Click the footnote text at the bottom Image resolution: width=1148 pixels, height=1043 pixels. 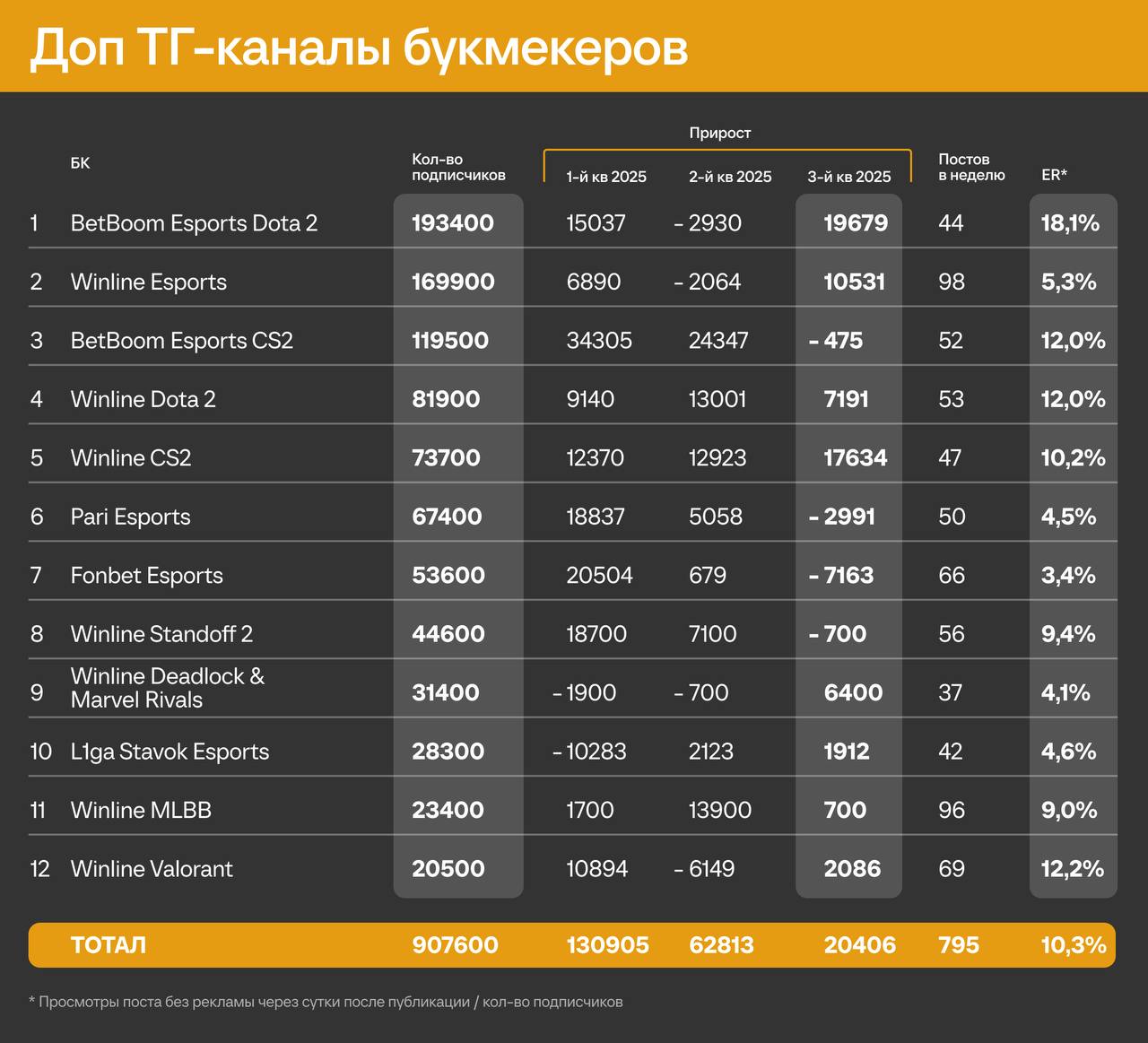(326, 1002)
